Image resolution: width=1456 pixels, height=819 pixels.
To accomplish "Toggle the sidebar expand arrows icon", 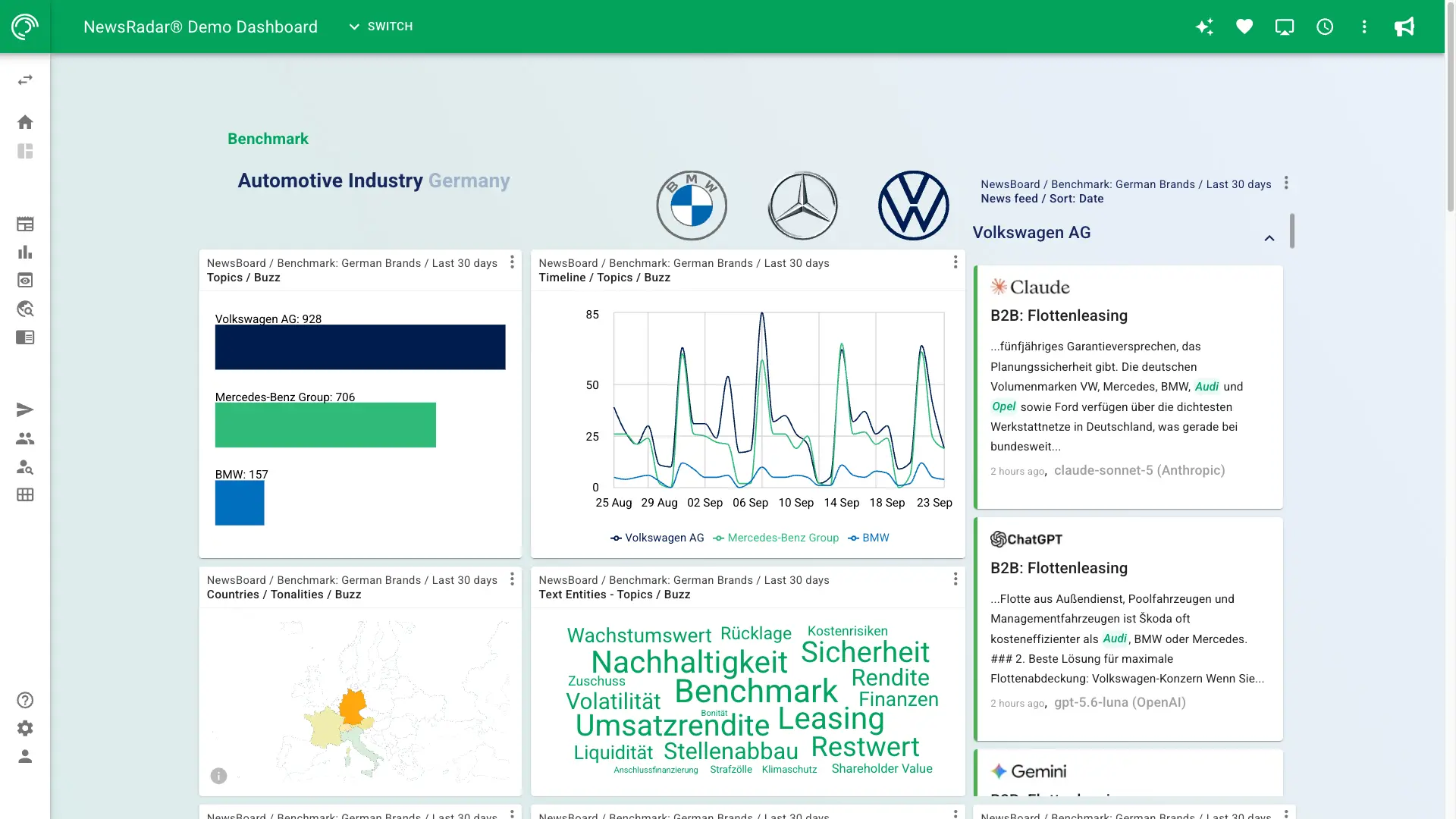I will click(25, 80).
